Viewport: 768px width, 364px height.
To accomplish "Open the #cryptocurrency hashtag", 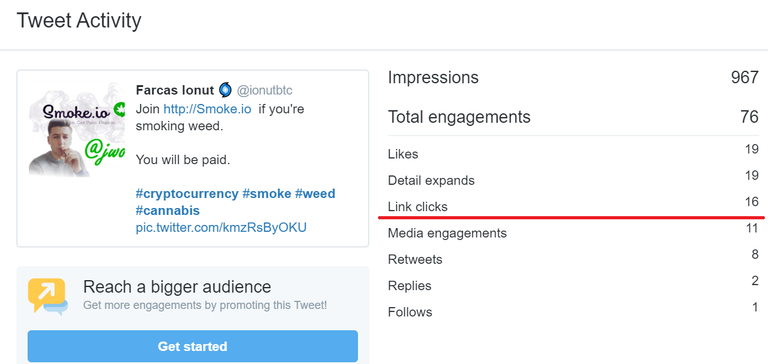I will pyautogui.click(x=187, y=194).
